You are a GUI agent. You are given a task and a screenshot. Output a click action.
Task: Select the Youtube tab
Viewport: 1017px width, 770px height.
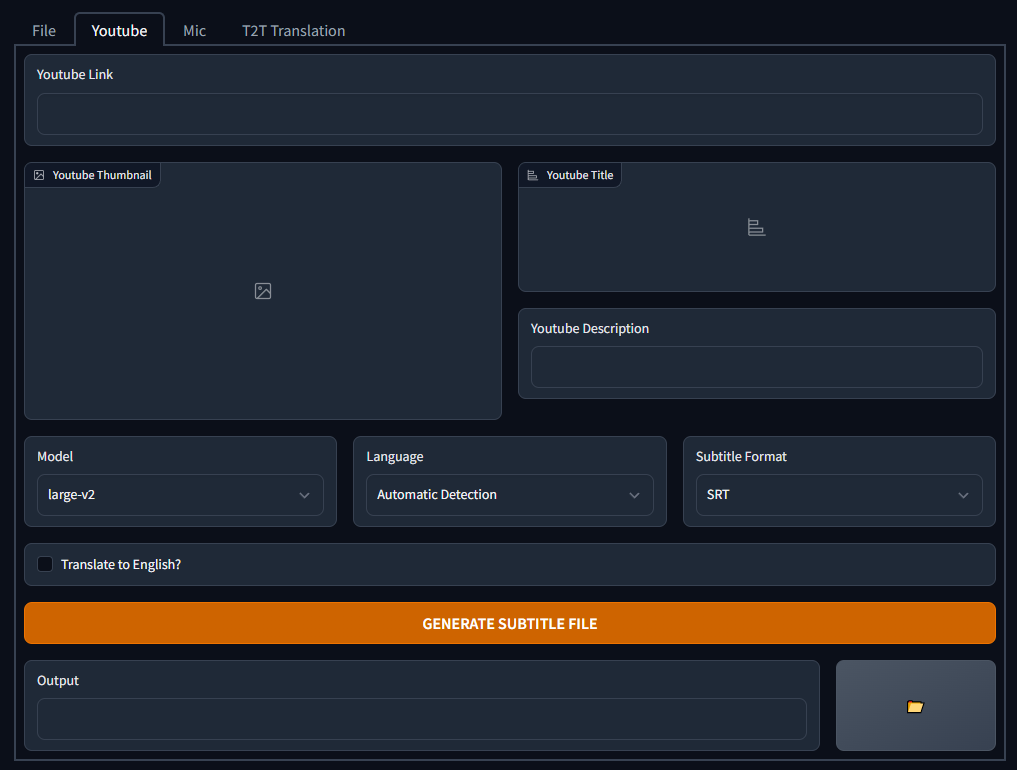click(119, 30)
